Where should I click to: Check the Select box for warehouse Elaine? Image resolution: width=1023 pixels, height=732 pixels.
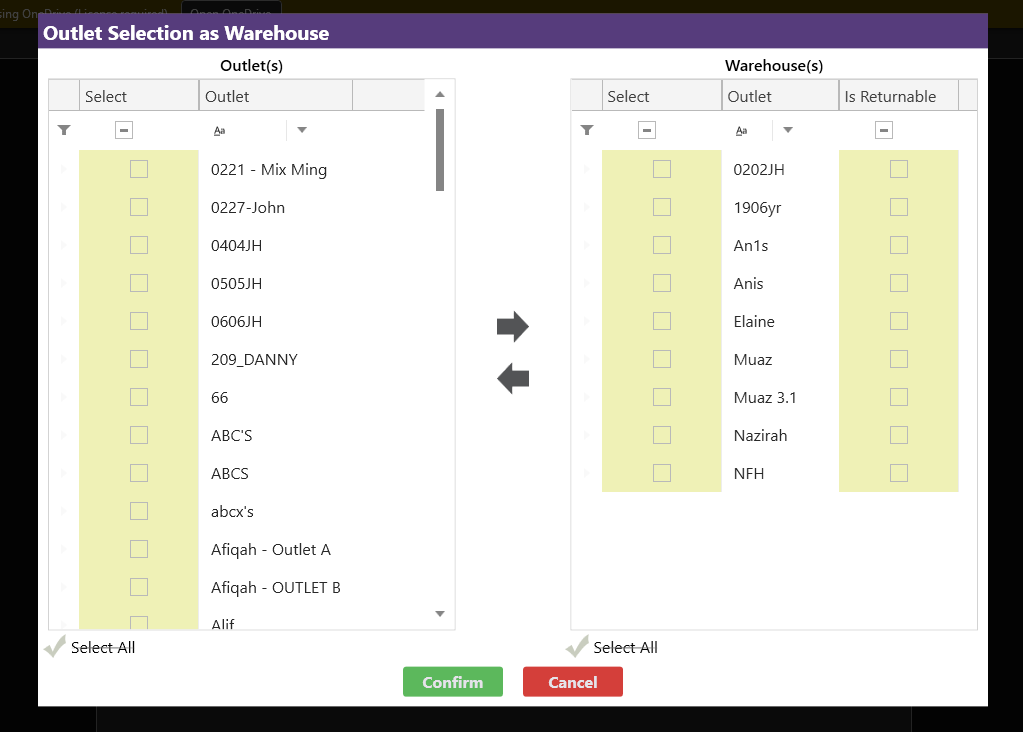(x=661, y=321)
